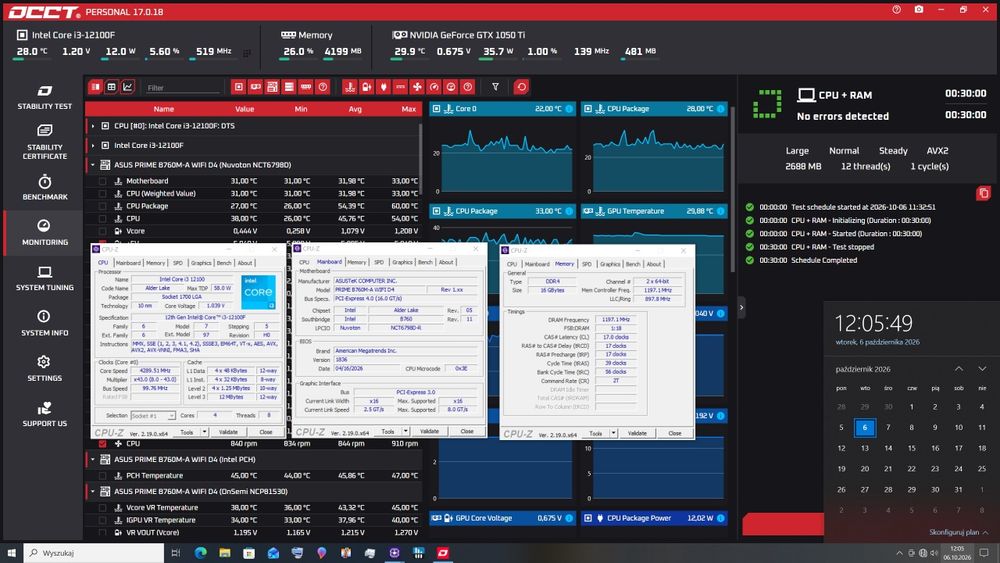This screenshot has height=563, width=1000.
Task: Open Microsoft Edge from the taskbar
Action: coord(201,553)
